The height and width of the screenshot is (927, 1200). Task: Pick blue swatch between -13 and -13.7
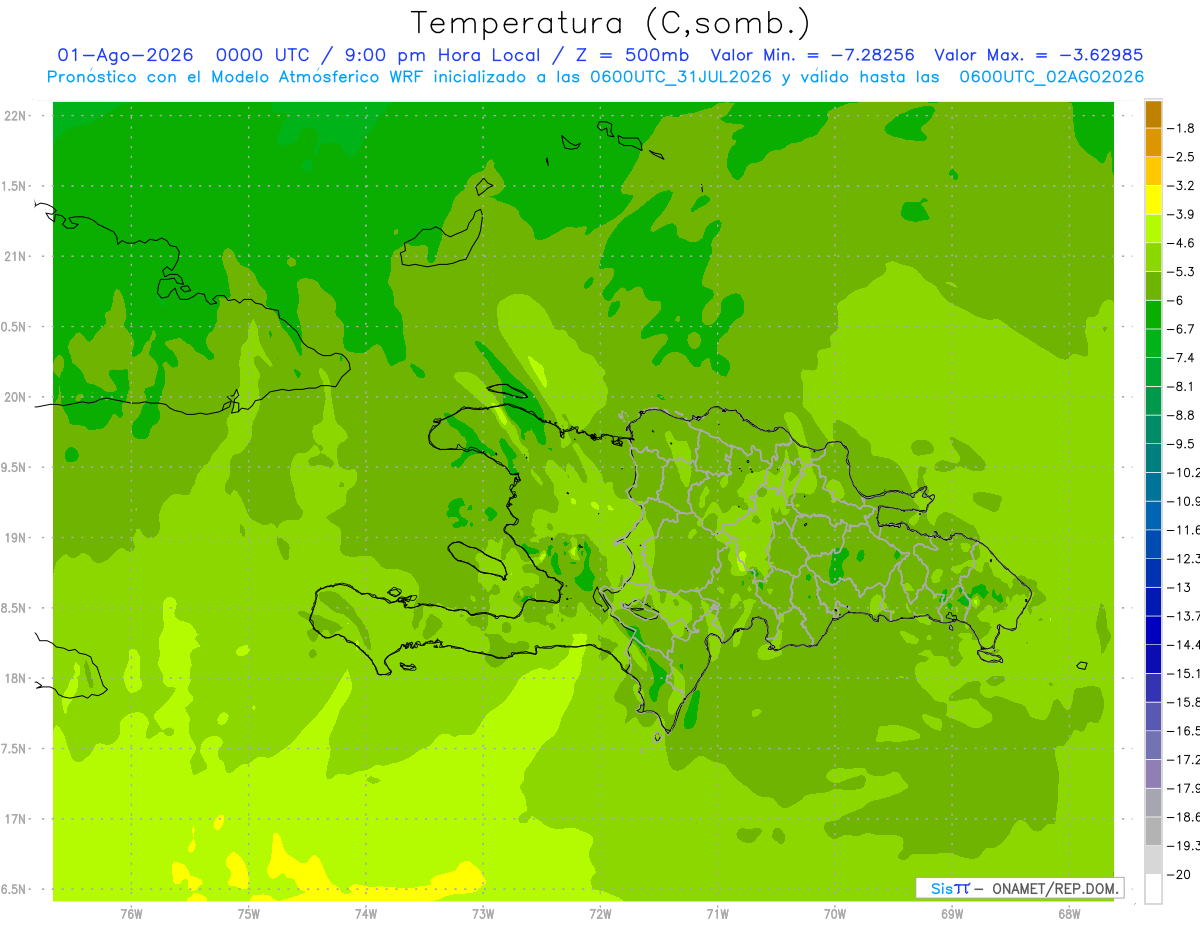pos(1153,601)
